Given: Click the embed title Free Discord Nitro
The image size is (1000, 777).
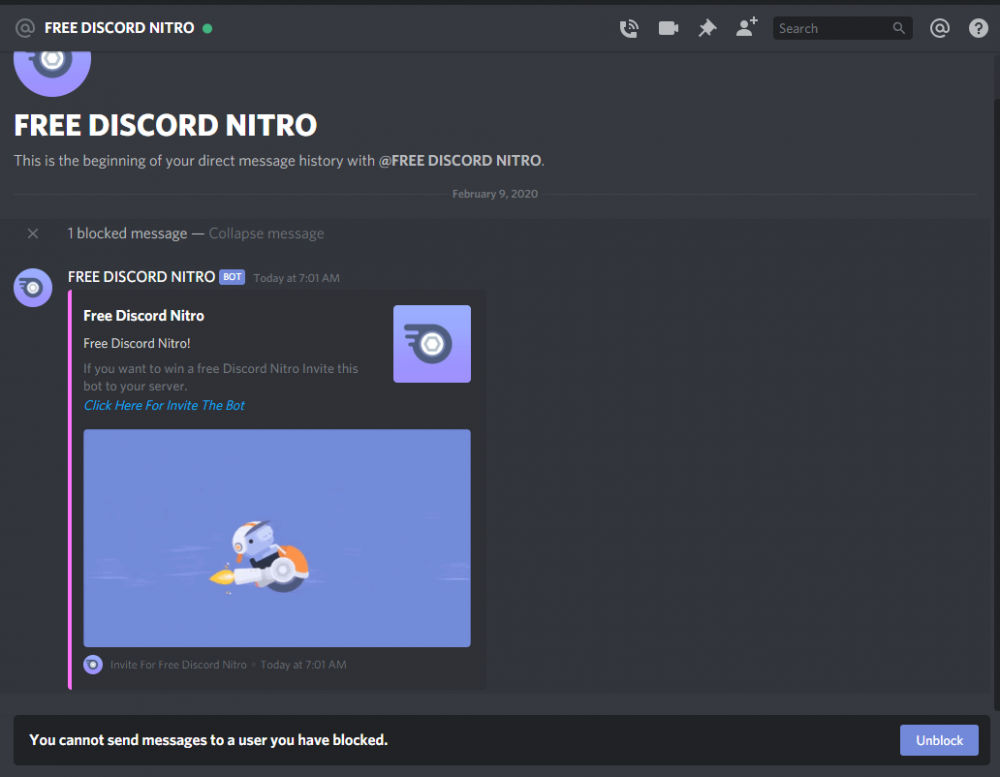Looking at the screenshot, I should tap(143, 316).
